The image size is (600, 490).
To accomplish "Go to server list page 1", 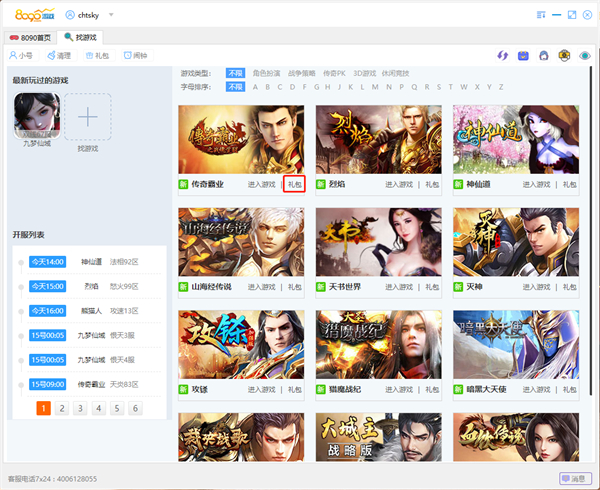I will (x=44, y=408).
